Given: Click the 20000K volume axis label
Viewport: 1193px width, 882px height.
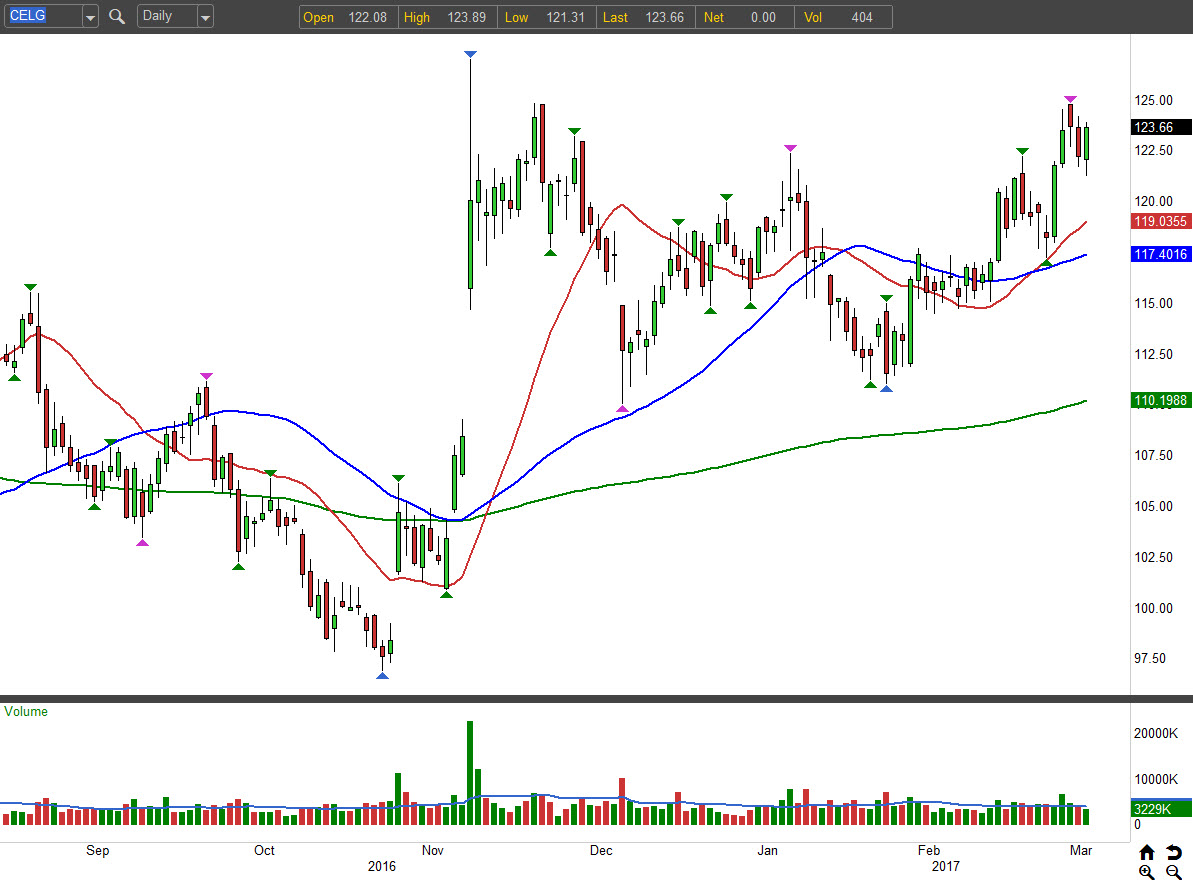Looking at the screenshot, I should (x=1156, y=734).
